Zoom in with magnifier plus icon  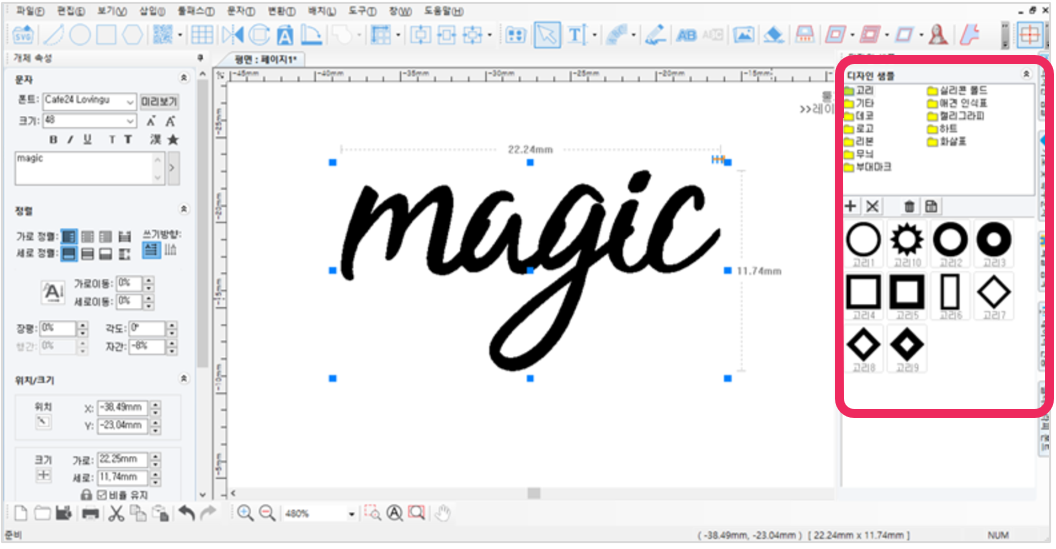click(245, 513)
